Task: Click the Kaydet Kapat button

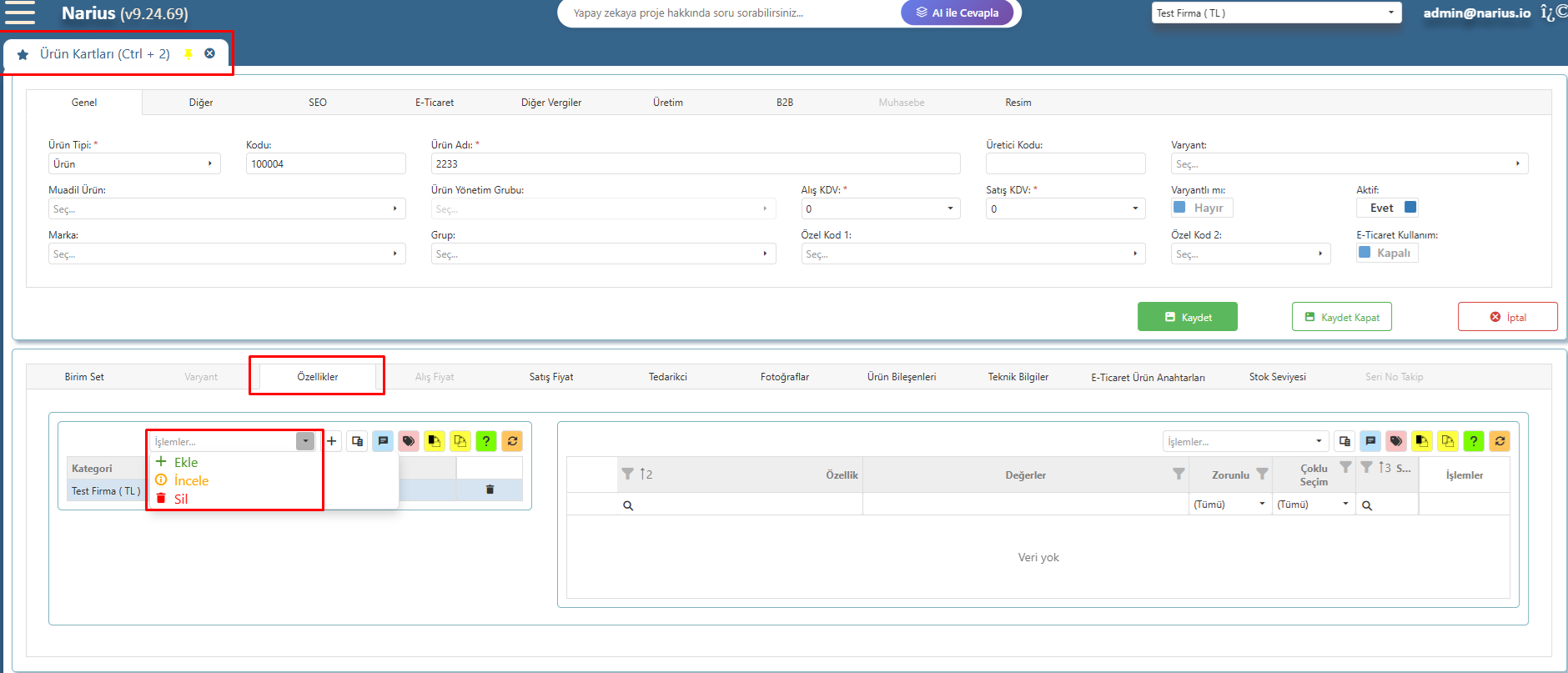Action: (1342, 317)
